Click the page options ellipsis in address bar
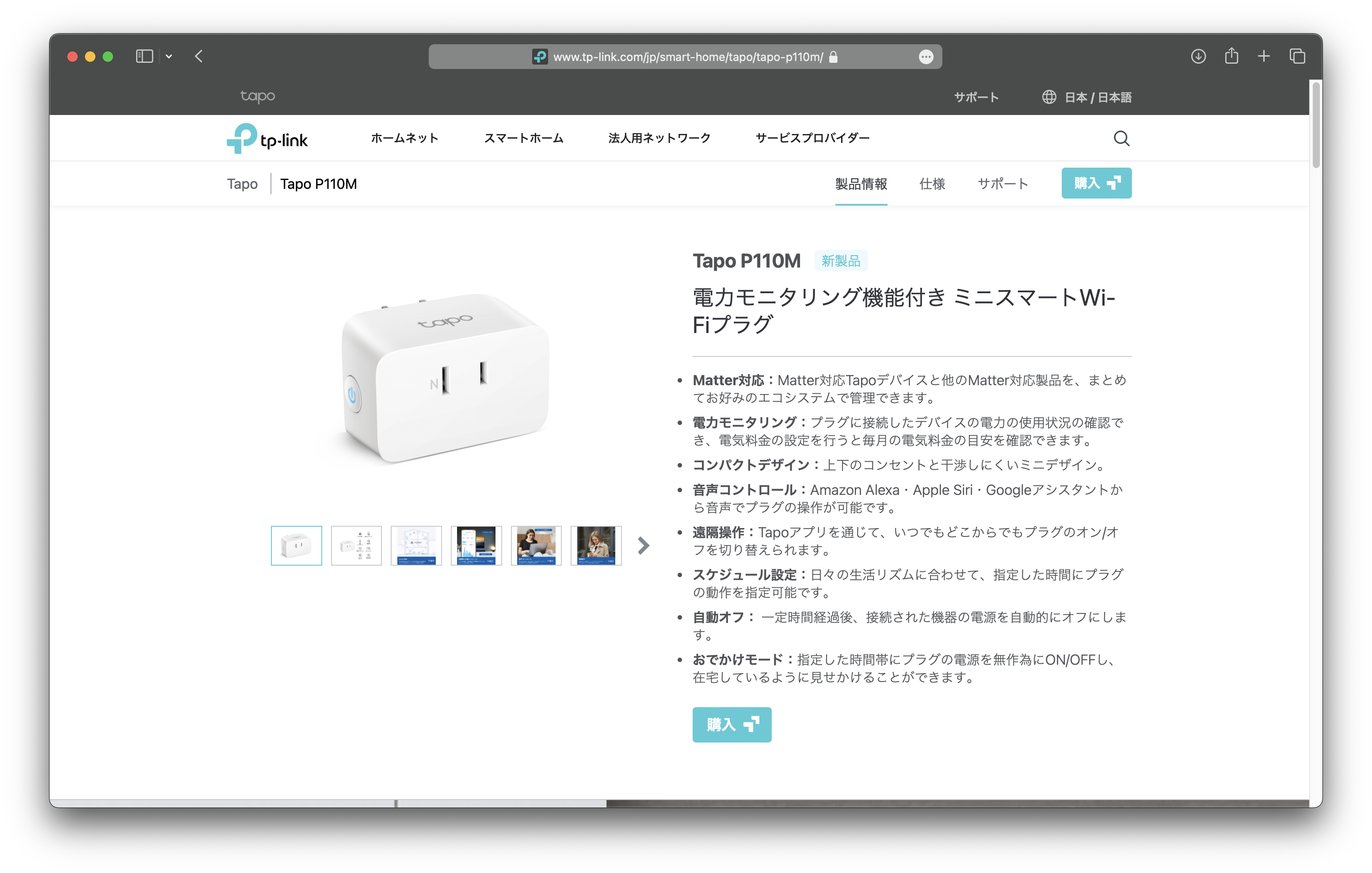The width and height of the screenshot is (1372, 873). pyautogui.click(x=926, y=57)
